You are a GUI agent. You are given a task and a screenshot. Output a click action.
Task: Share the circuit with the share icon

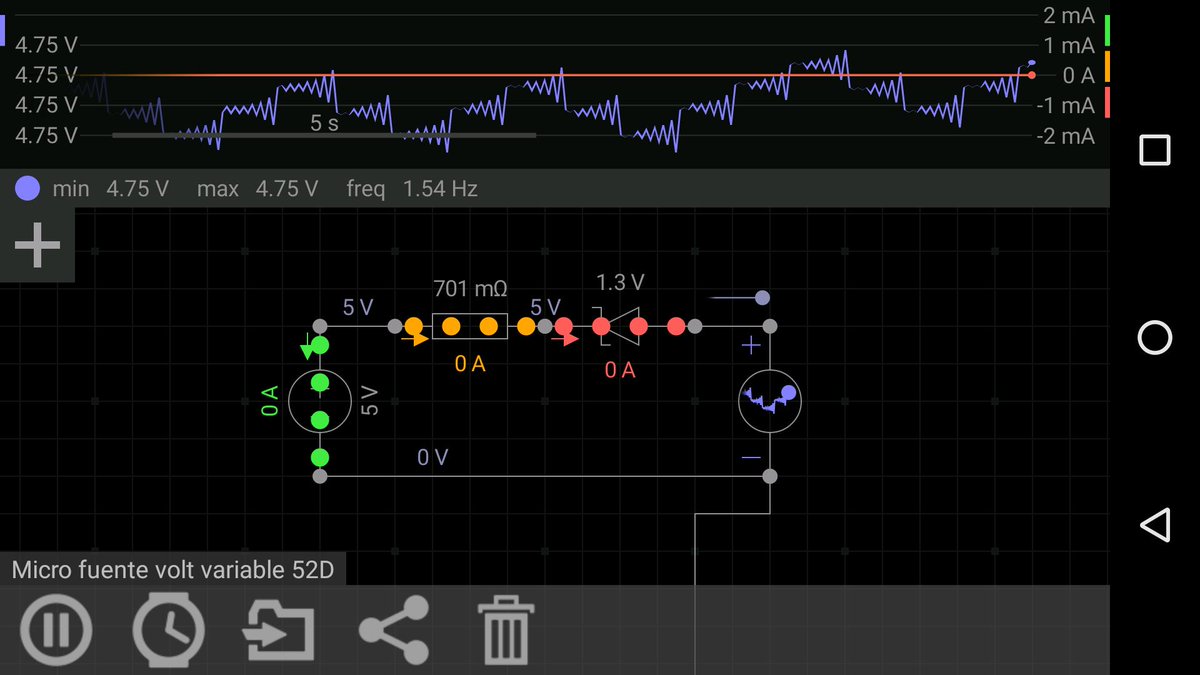point(394,630)
